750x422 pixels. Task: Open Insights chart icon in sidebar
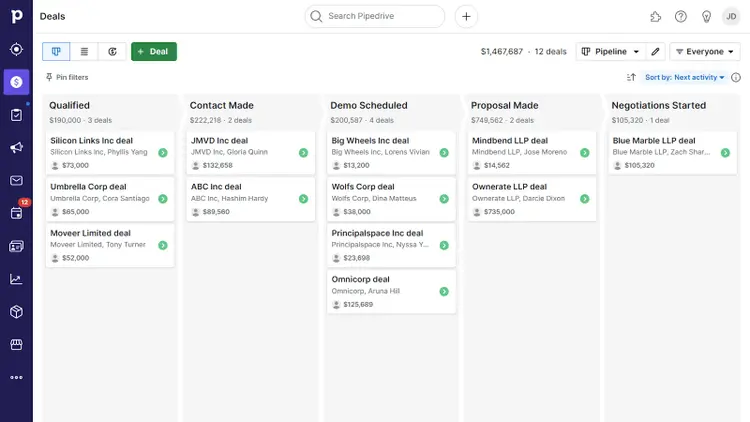coord(16,279)
